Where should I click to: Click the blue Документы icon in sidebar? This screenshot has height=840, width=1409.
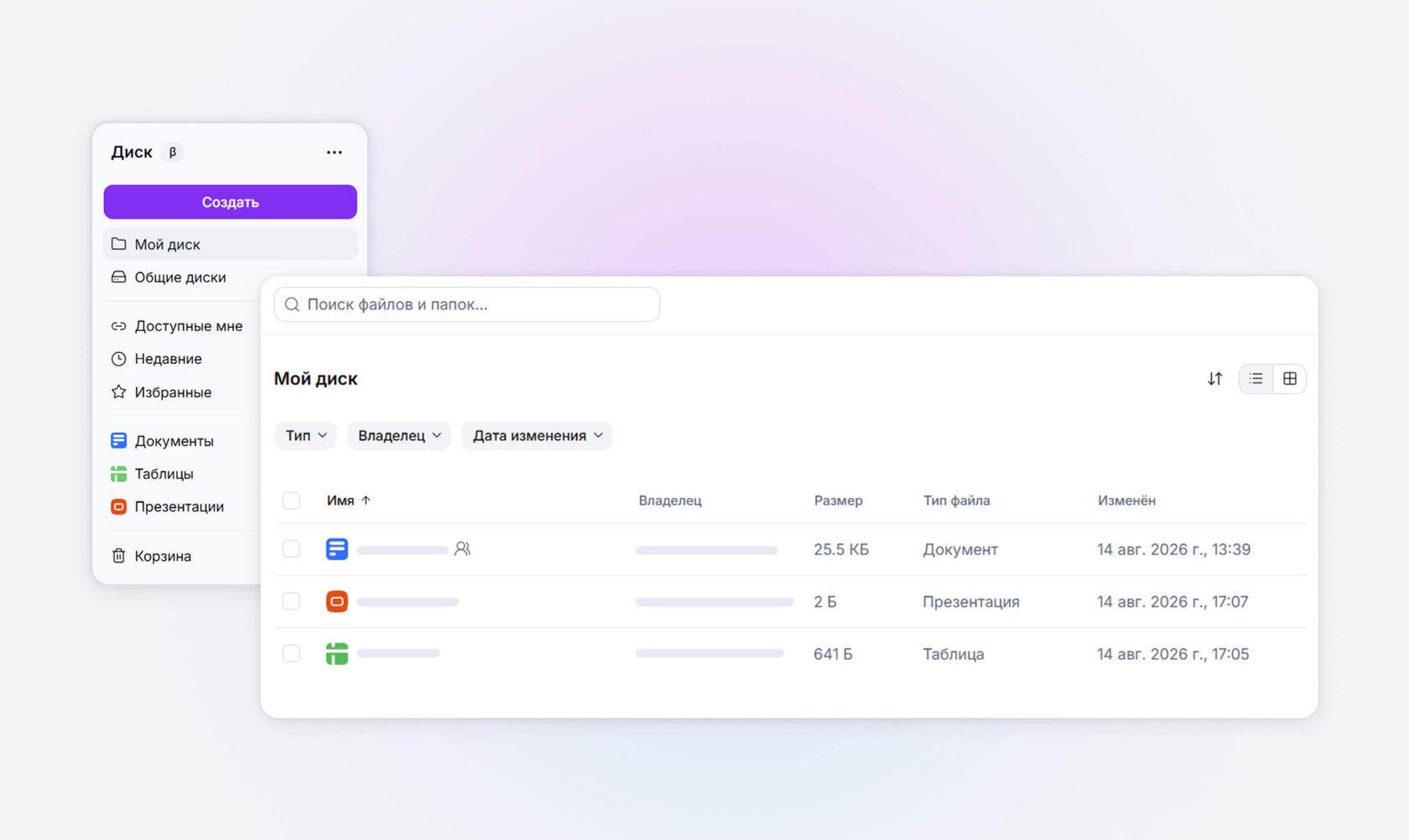119,440
